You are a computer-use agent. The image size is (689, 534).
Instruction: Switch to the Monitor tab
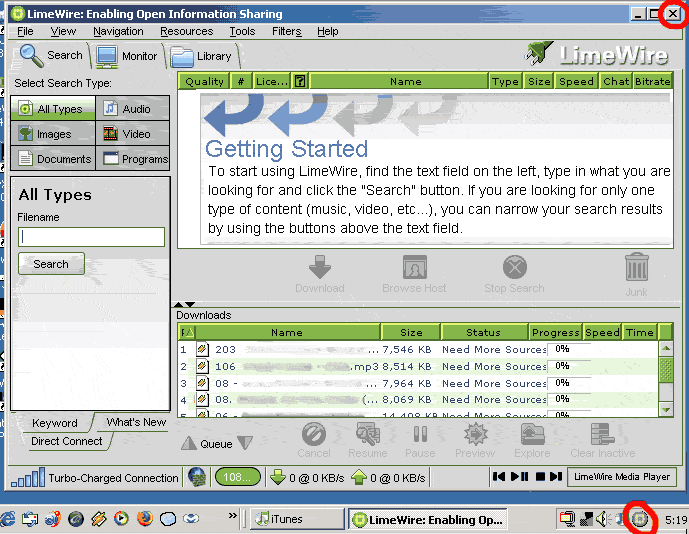point(127,56)
